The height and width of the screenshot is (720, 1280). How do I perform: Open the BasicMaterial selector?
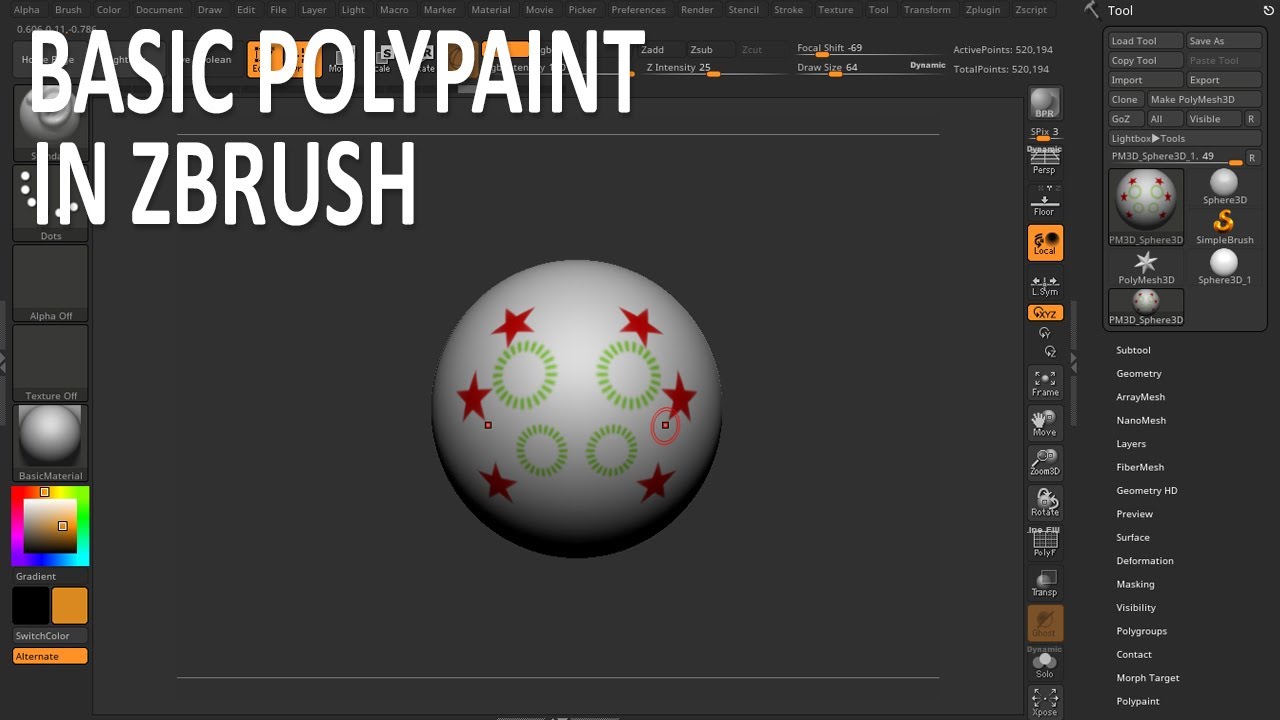(51, 443)
